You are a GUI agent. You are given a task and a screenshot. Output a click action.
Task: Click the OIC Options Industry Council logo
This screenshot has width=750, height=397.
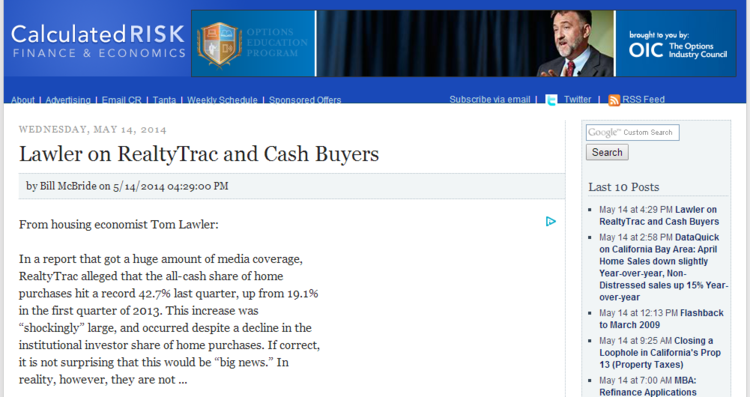tap(677, 45)
